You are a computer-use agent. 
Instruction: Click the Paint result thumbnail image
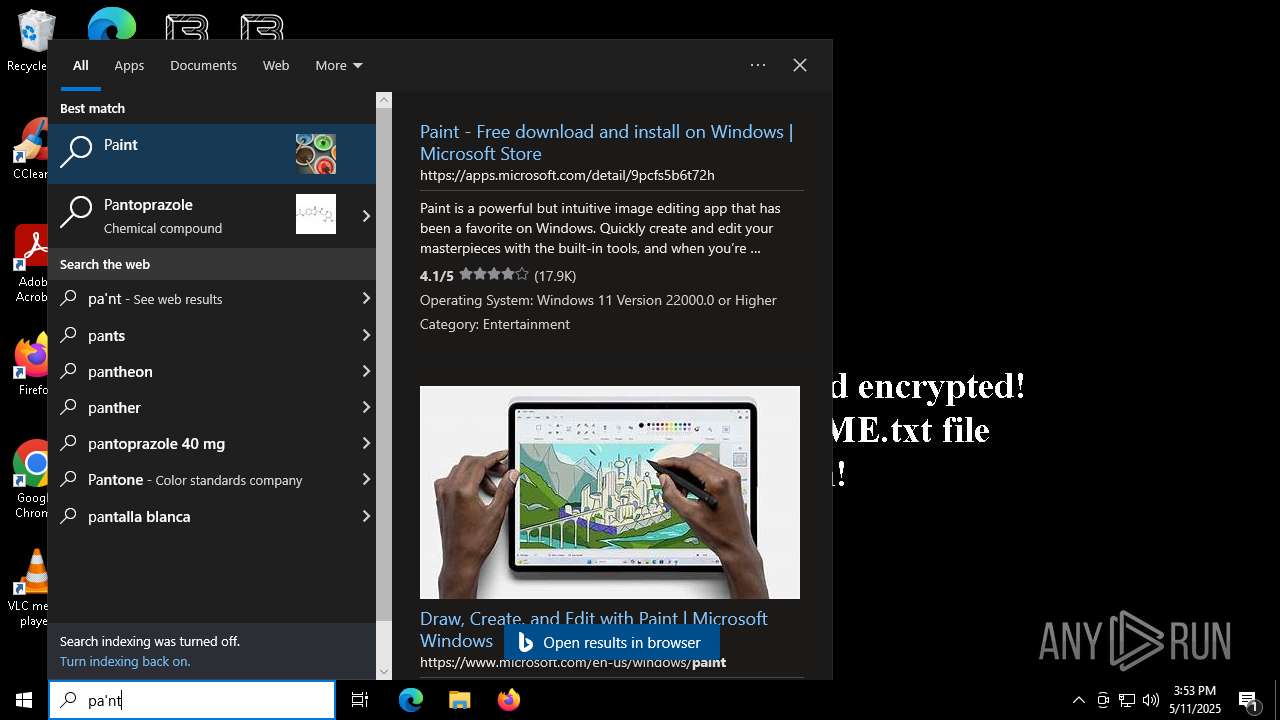(x=316, y=154)
